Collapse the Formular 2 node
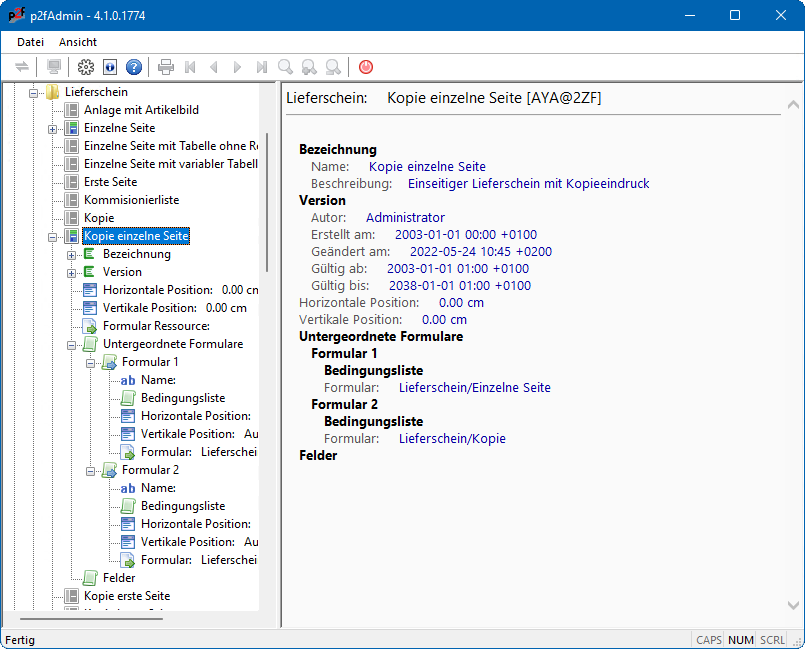The image size is (805, 649). point(91,470)
